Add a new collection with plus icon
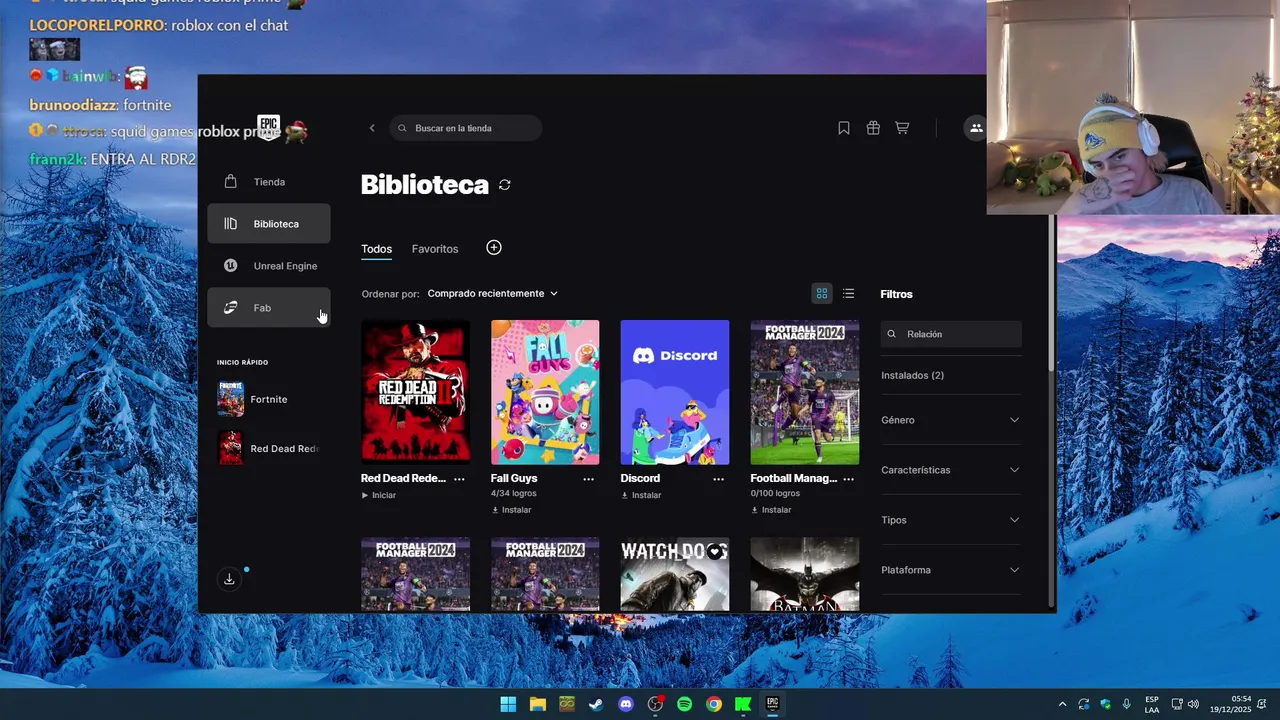The image size is (1280, 720). [x=494, y=248]
